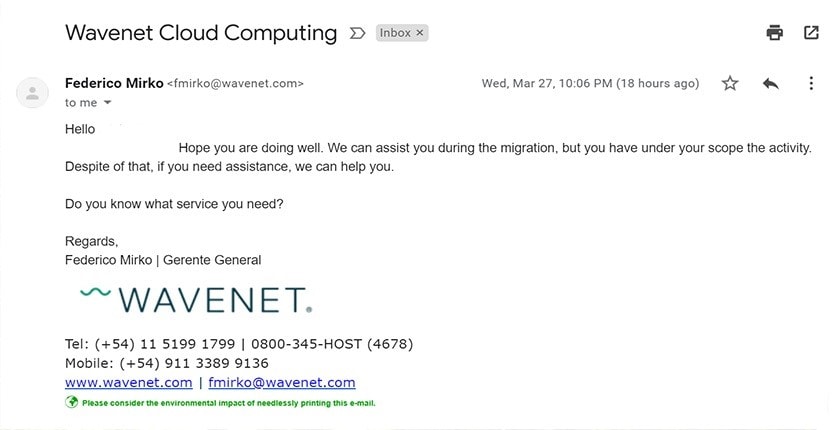
Task: Click the importance marker next to subject
Action: point(357,33)
